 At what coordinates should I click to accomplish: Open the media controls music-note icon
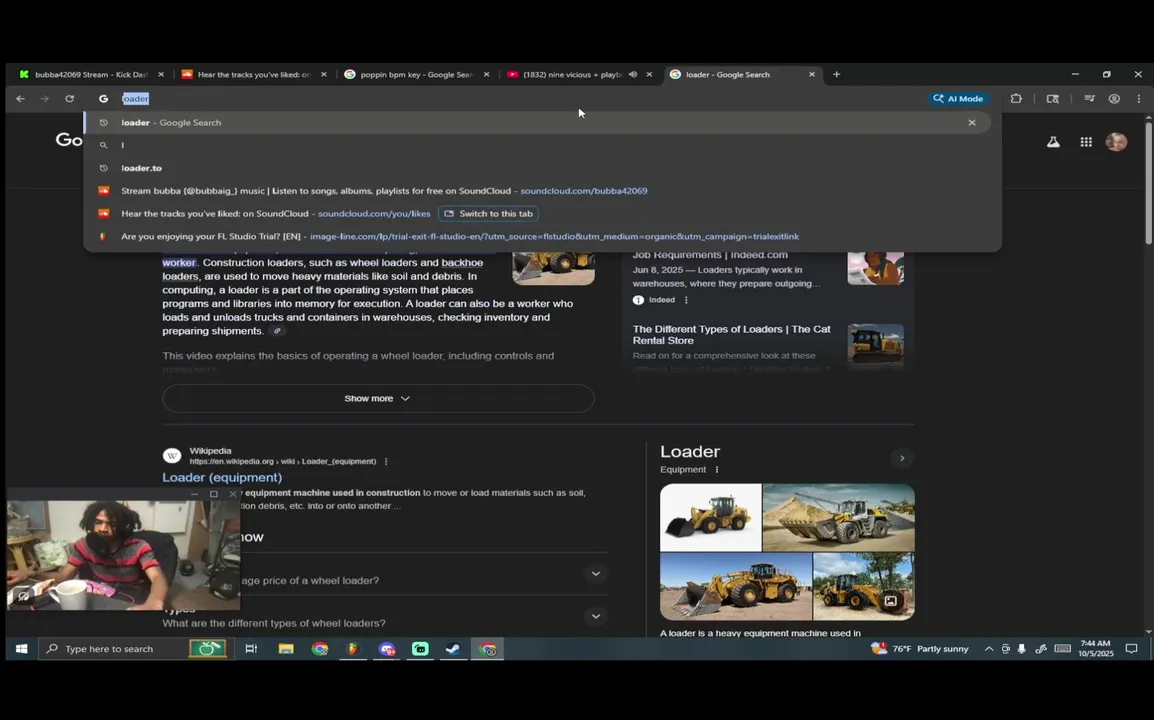pyautogui.click(x=1089, y=99)
